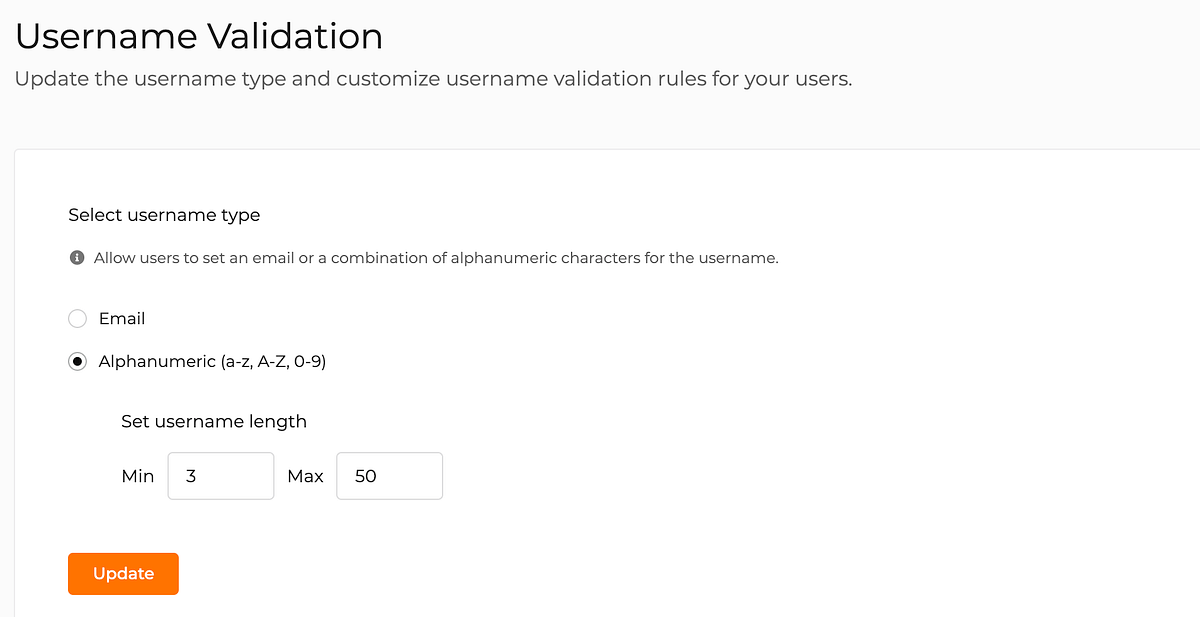1200x617 pixels.
Task: Click the Email label text
Action: (122, 318)
